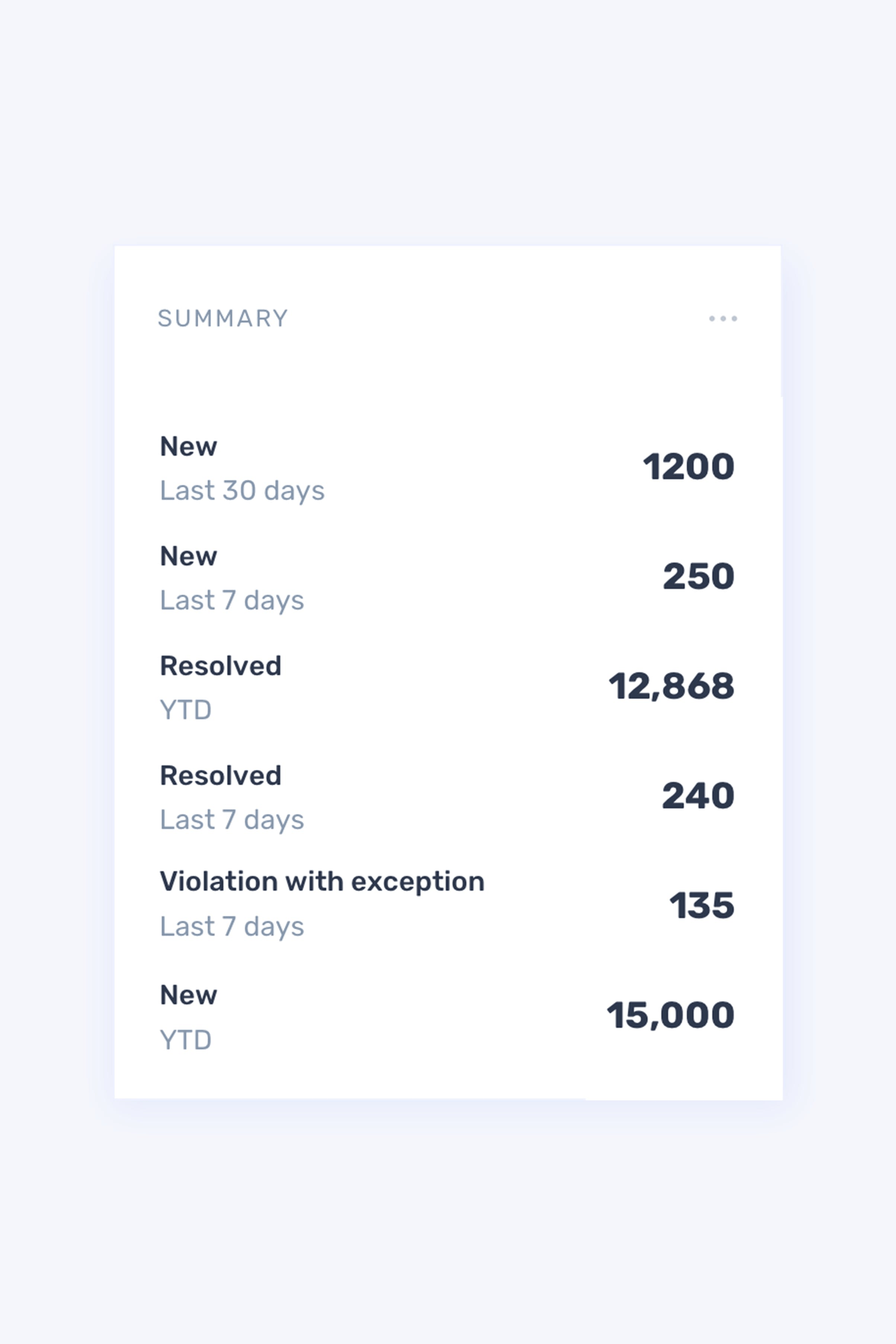This screenshot has width=896, height=1344.
Task: Click the 15,000 count value
Action: point(670,1015)
